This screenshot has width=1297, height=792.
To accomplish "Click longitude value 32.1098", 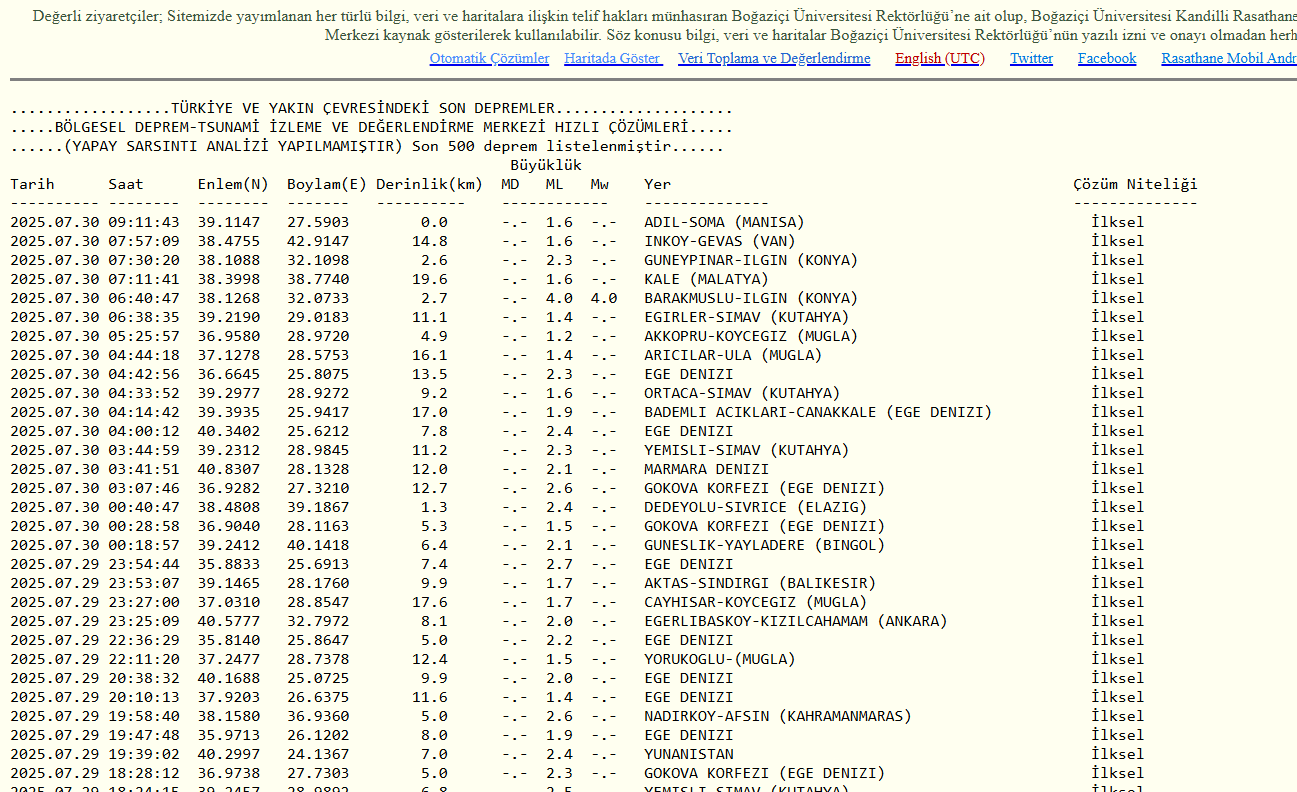I will (x=318, y=260).
